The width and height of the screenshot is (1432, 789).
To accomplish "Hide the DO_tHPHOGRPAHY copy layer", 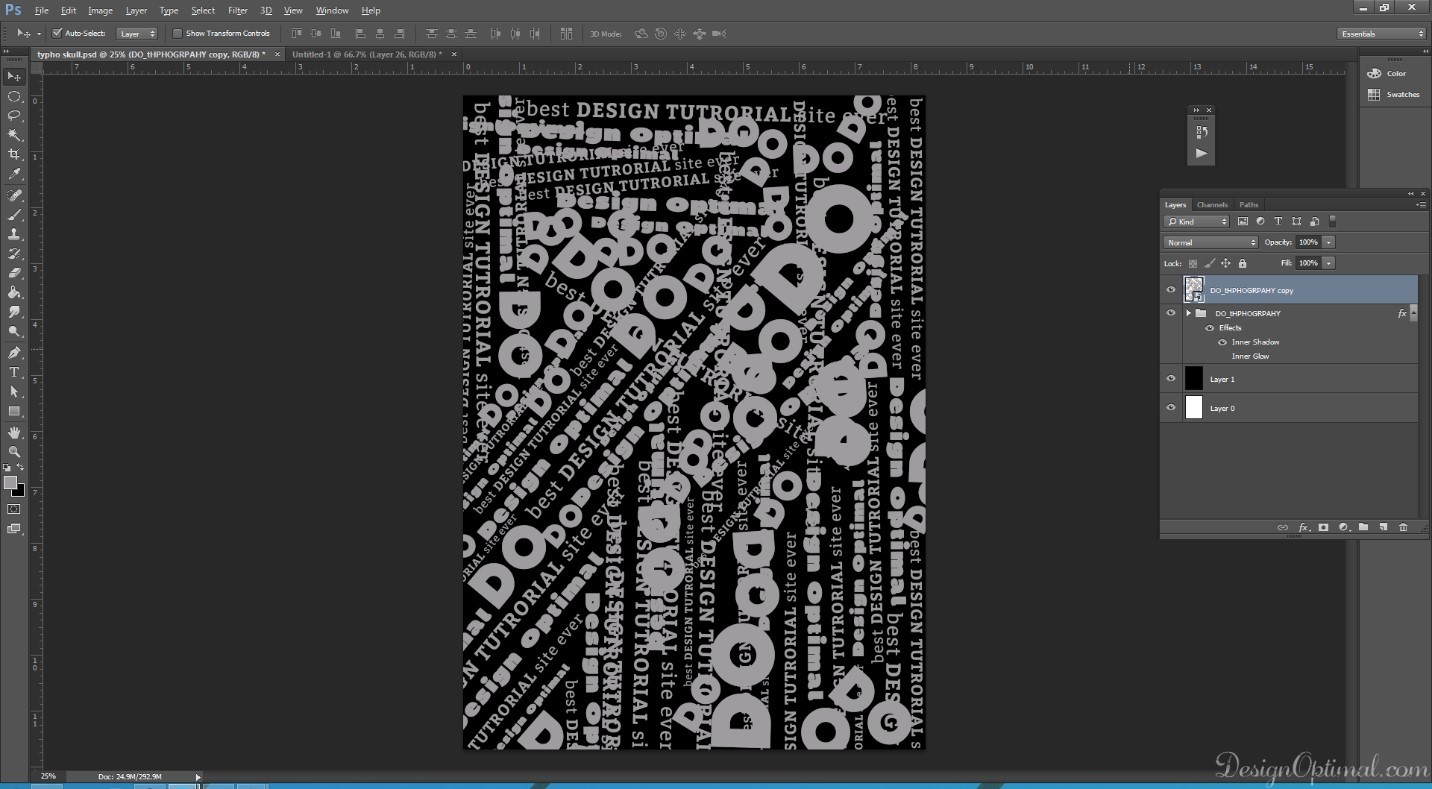I will 1171,290.
